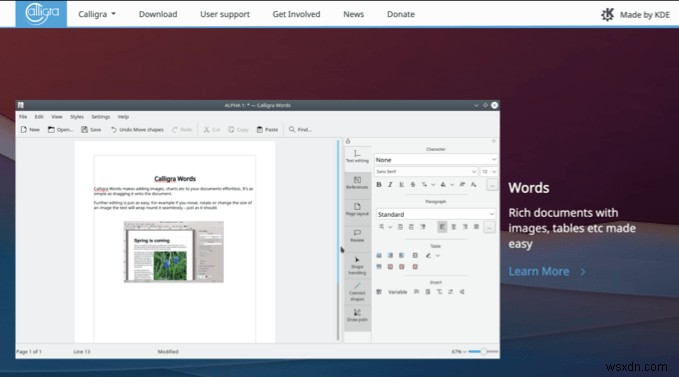Follow the Learn More link

547,271
